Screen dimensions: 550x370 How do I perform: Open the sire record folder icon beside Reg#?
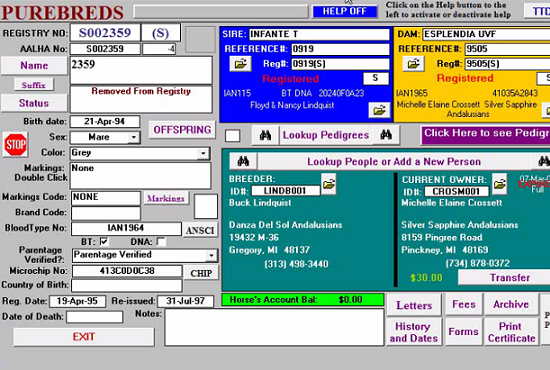[240, 64]
